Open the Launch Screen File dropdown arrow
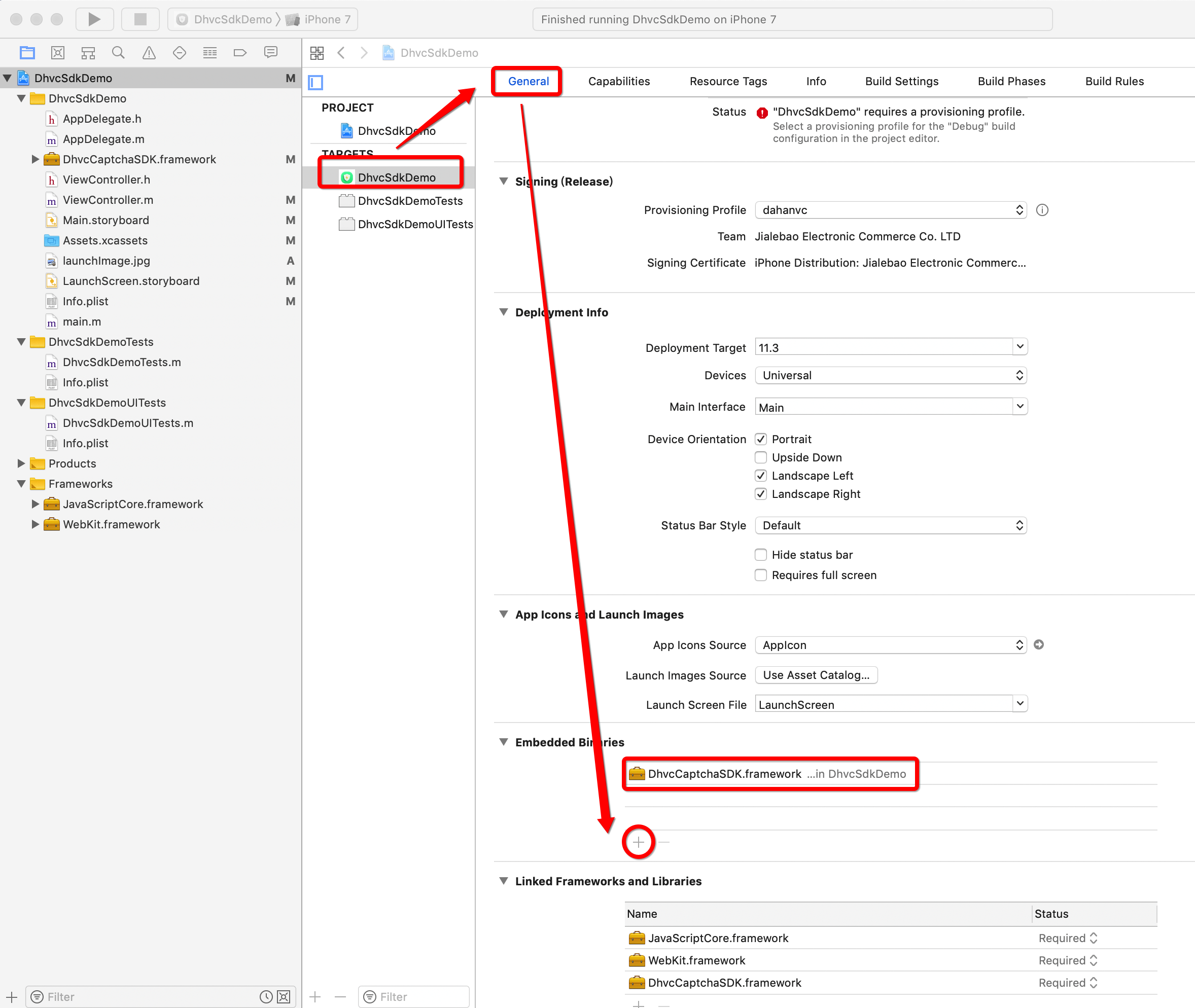This screenshot has height=1008, width=1195. point(1020,703)
